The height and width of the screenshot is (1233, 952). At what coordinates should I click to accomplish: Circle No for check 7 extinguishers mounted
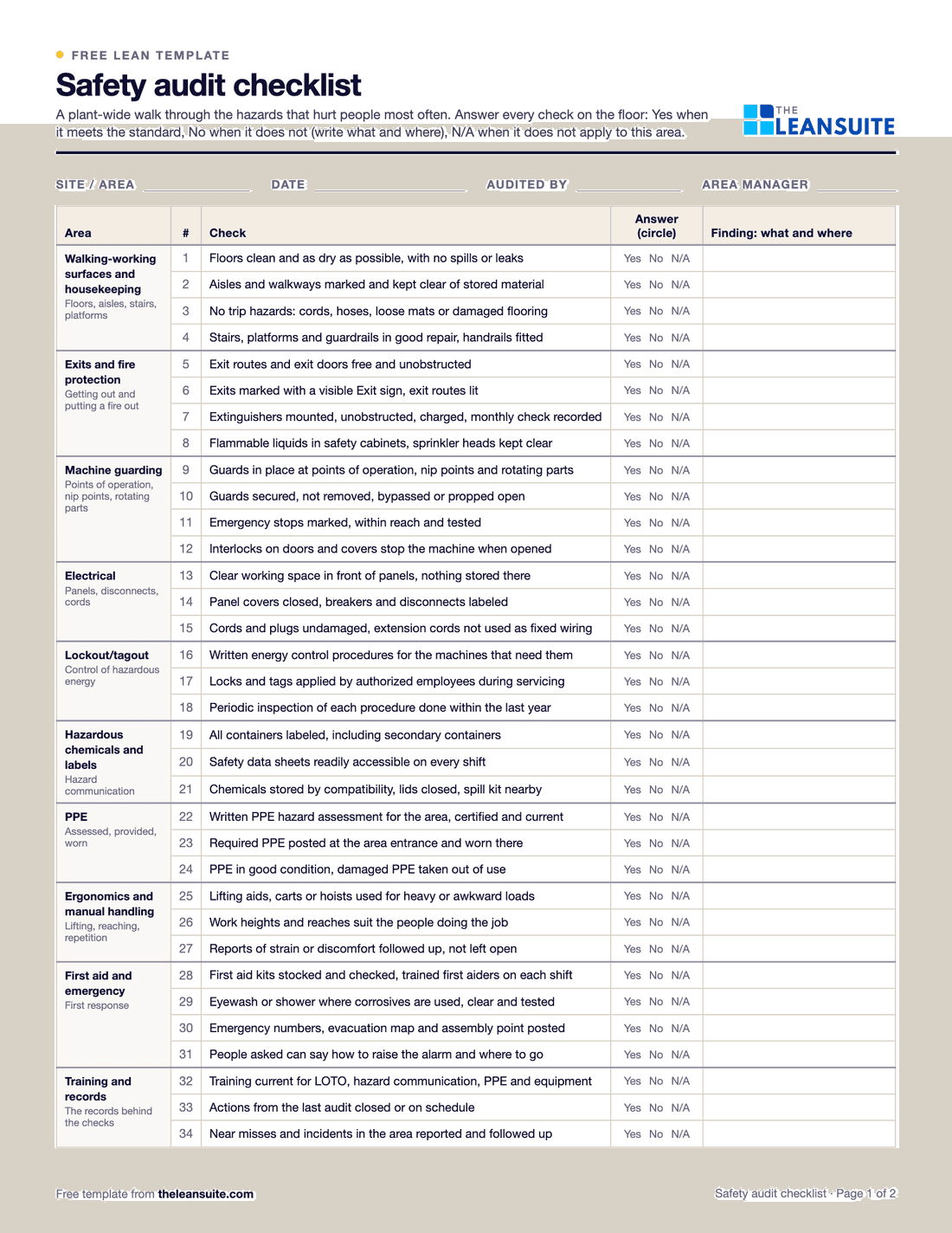coord(656,417)
